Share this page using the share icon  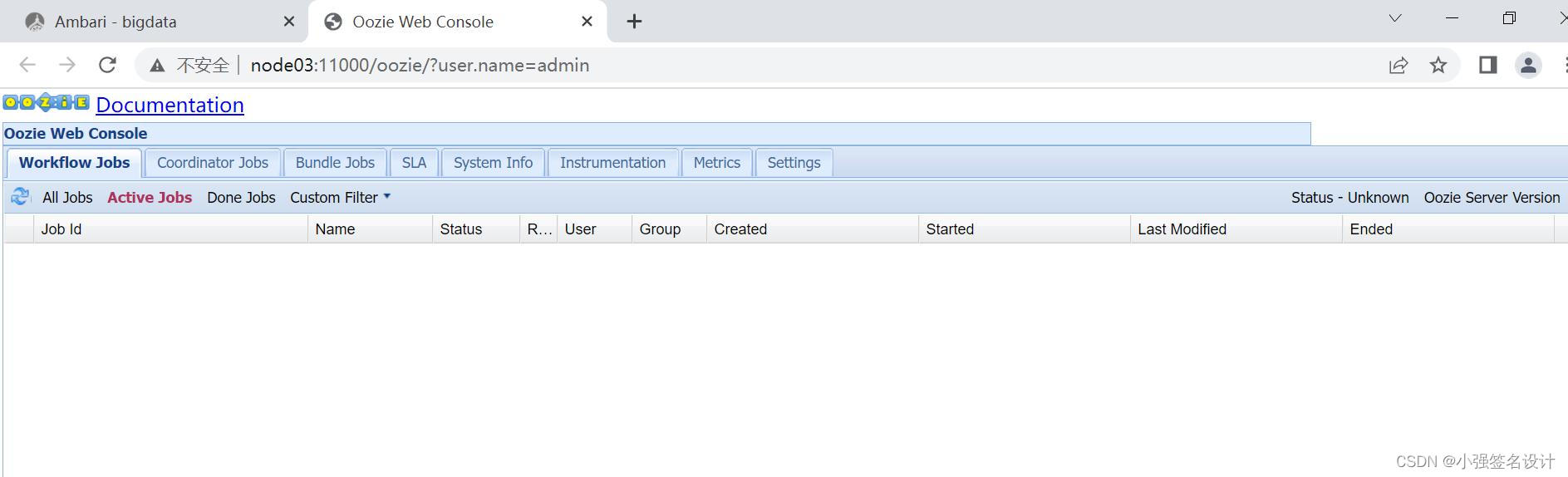(1398, 65)
